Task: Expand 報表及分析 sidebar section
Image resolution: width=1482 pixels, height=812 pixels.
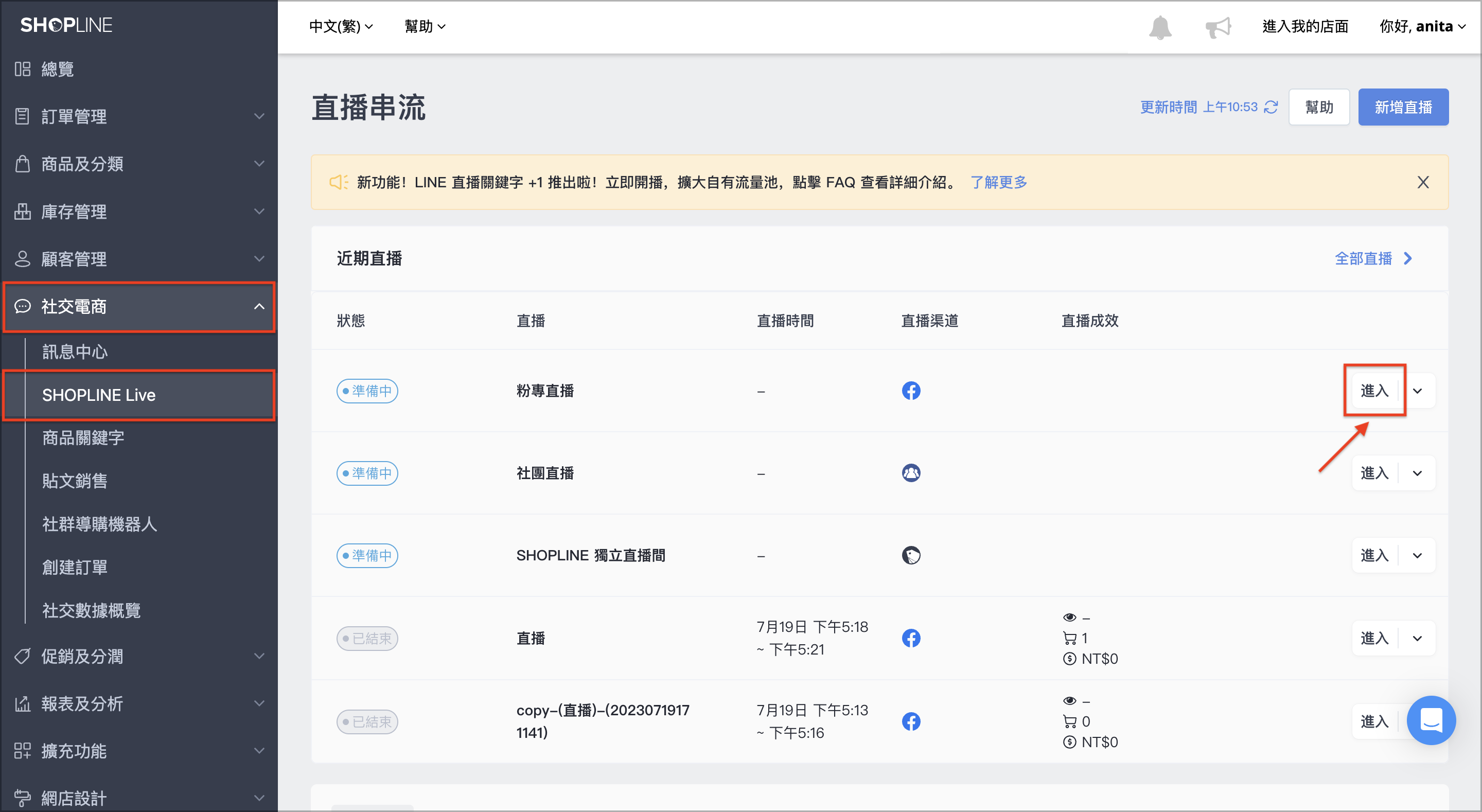Action: click(259, 703)
